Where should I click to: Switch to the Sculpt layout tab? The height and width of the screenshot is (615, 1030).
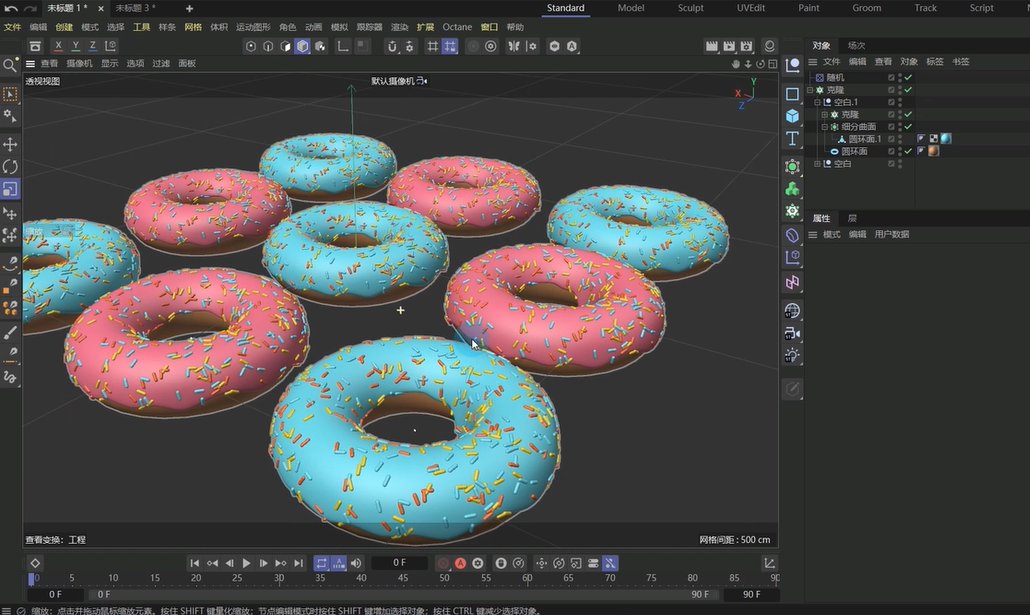point(690,8)
